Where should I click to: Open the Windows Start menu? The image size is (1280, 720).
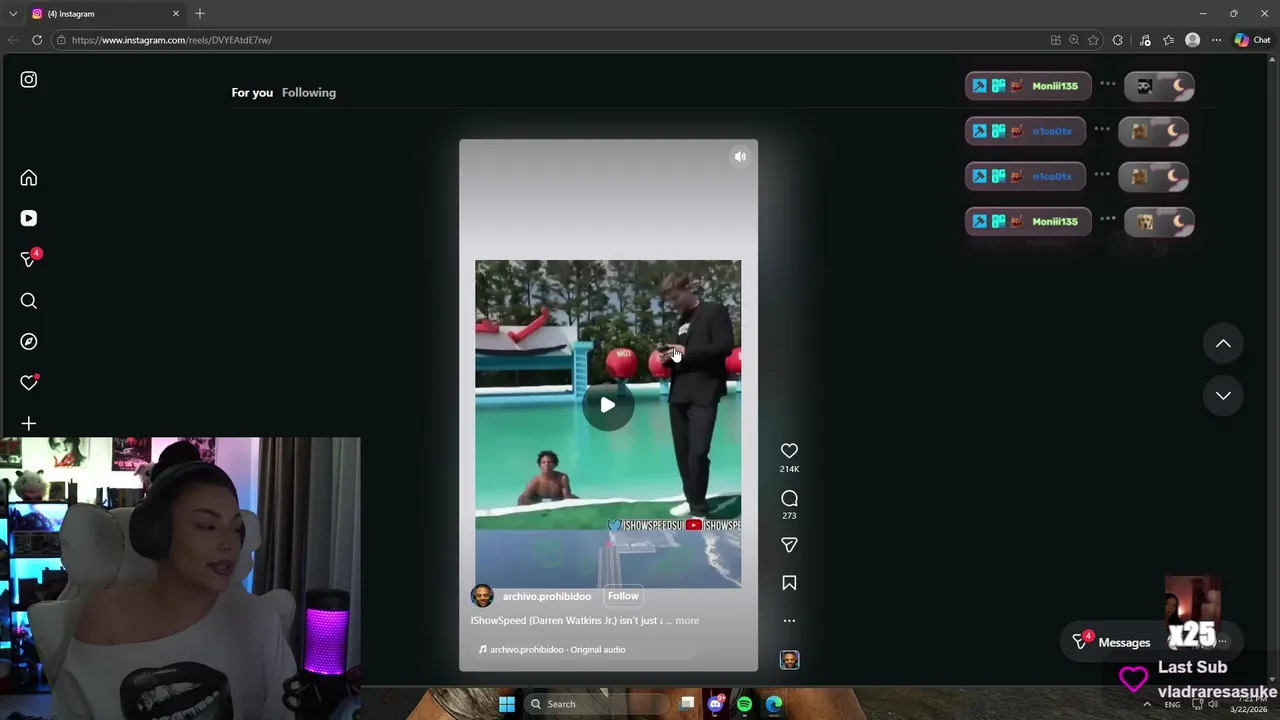coord(507,704)
